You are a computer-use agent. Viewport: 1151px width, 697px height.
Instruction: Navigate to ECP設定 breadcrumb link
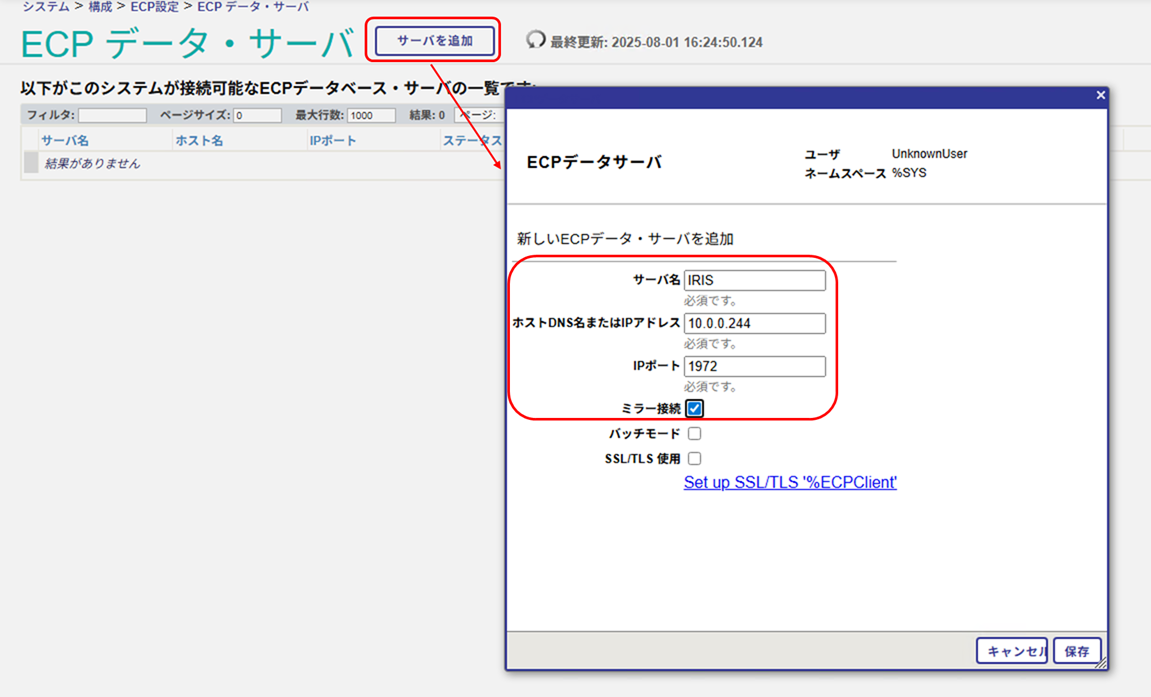(x=154, y=7)
